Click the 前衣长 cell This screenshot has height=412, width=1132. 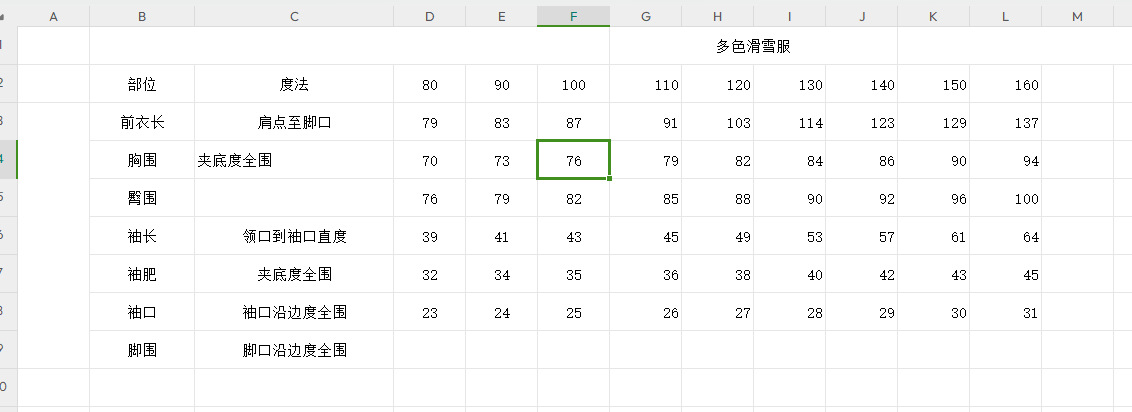coord(142,123)
